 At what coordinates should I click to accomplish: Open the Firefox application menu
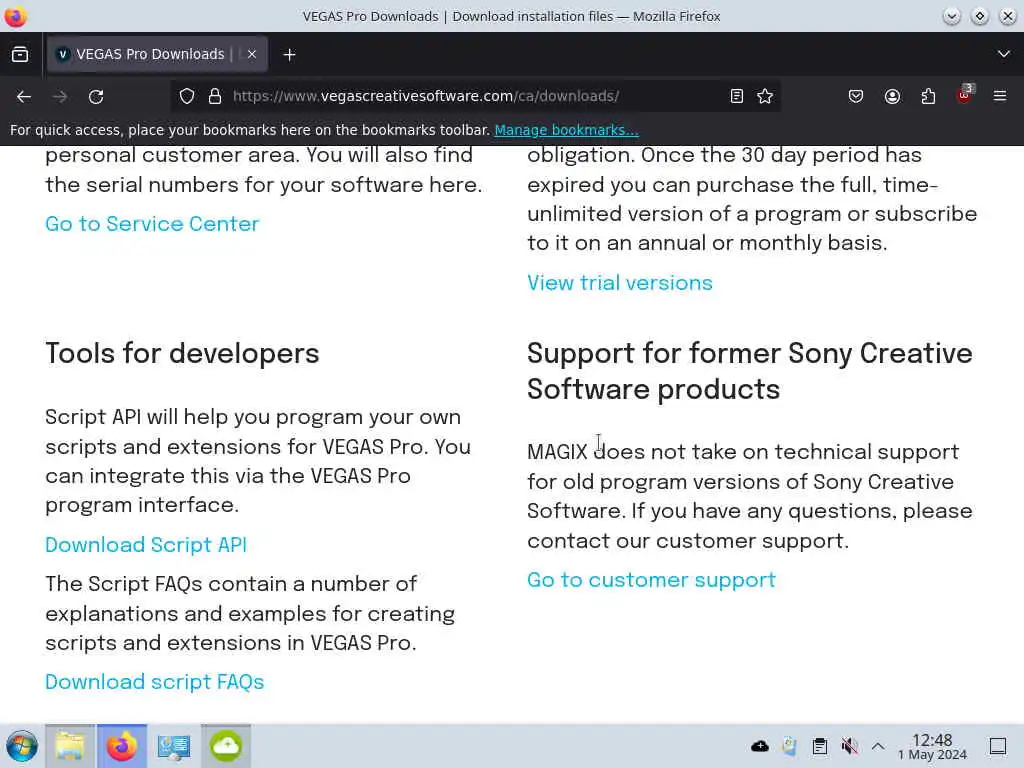[x=1000, y=96]
